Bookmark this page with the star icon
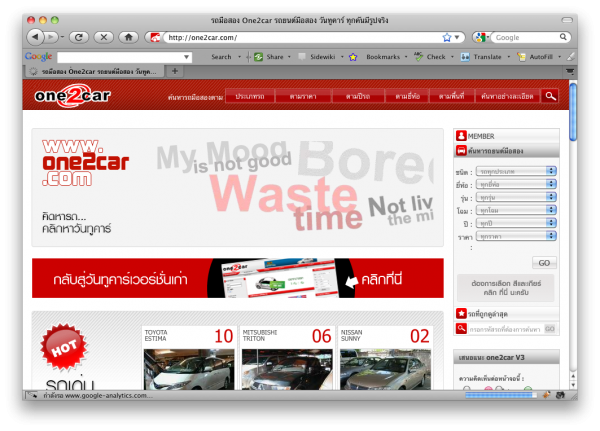Viewport: 600px width, 431px height. 447,37
